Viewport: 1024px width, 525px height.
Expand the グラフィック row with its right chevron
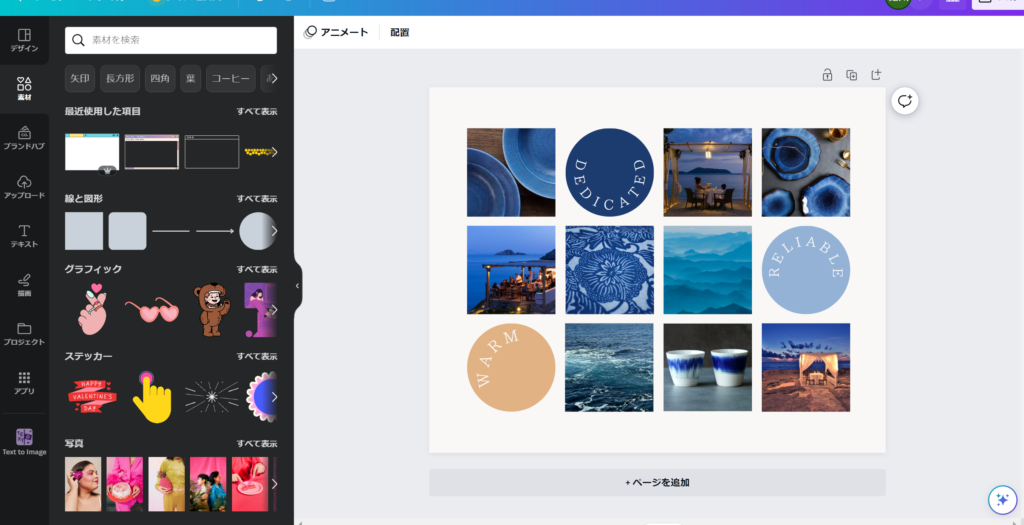click(274, 310)
